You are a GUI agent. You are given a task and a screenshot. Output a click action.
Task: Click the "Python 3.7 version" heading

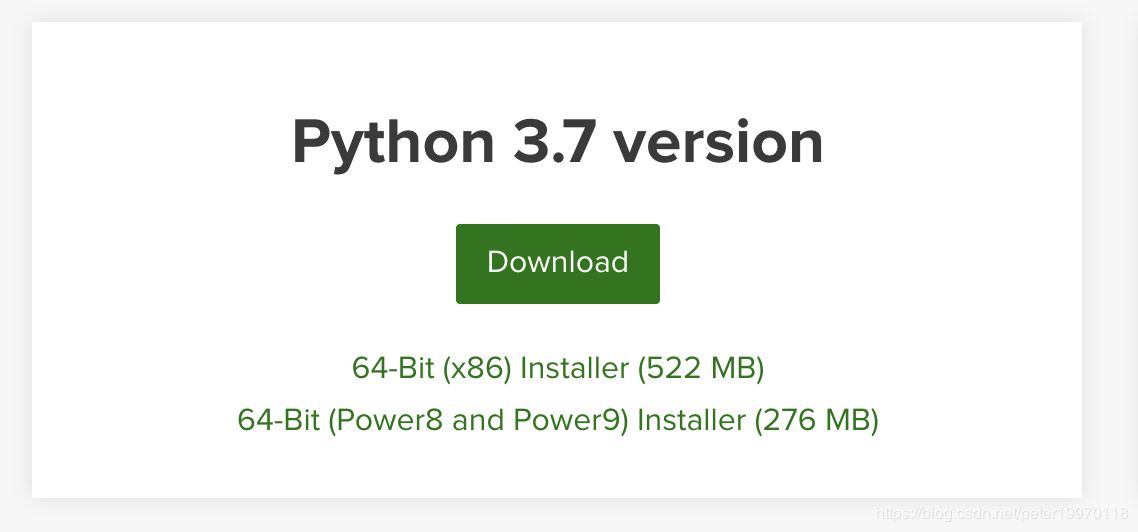pos(557,143)
